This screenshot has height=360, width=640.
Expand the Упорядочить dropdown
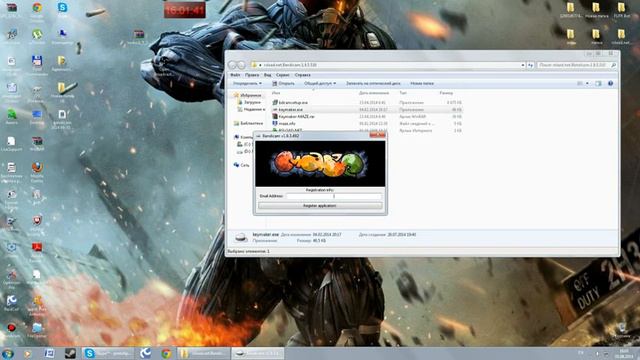coord(247,83)
